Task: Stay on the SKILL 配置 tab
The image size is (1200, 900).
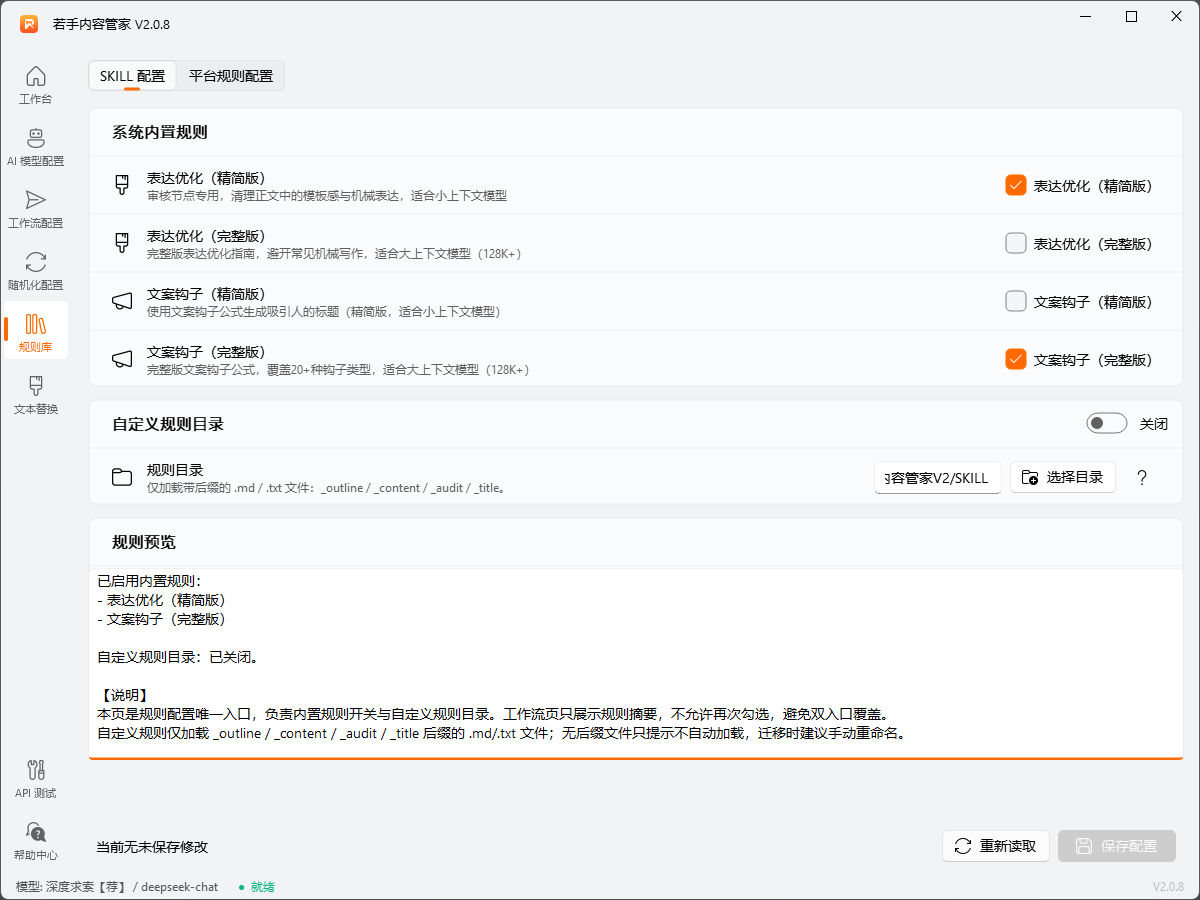Action: [x=132, y=75]
